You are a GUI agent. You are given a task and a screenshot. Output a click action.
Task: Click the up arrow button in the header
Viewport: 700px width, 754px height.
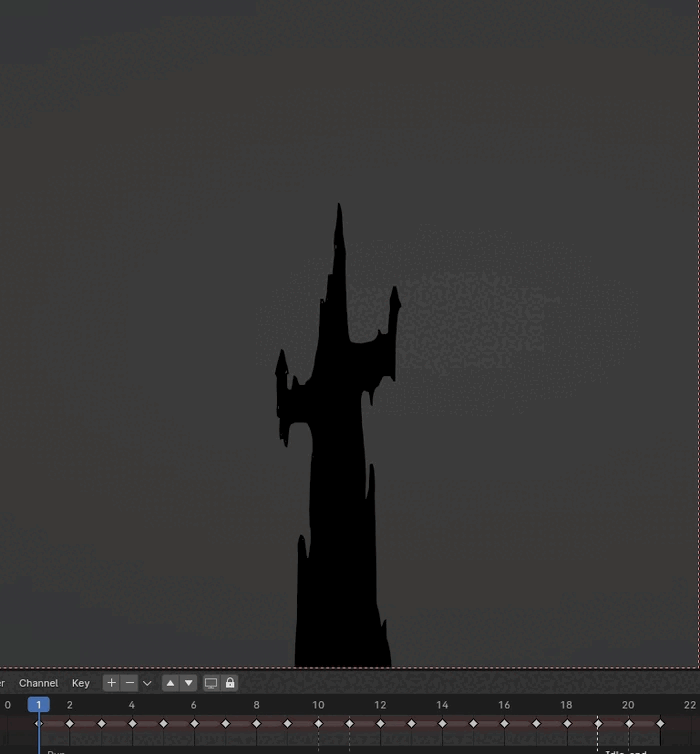coord(170,683)
